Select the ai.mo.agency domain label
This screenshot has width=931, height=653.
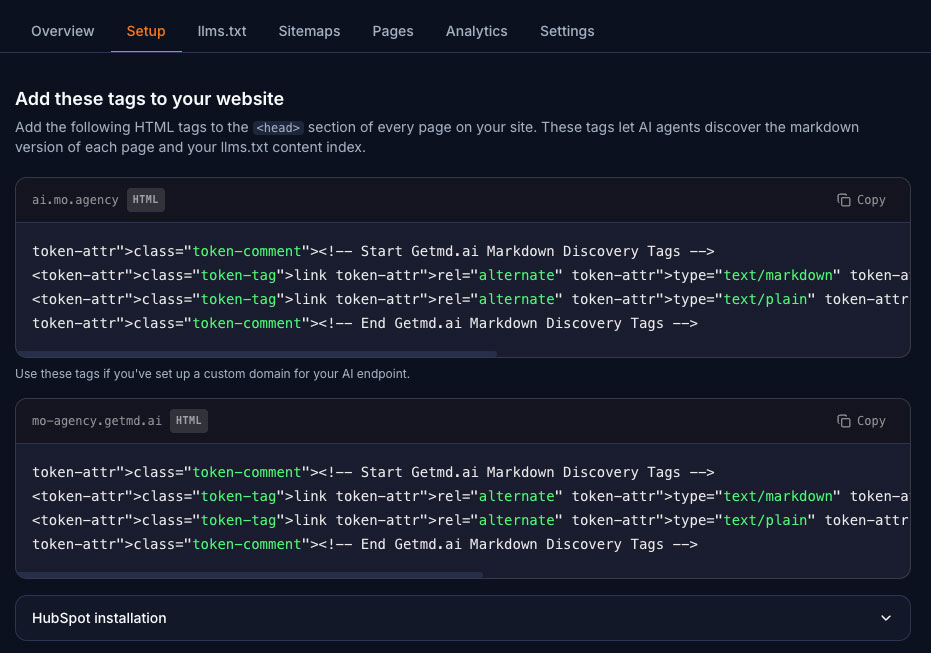[74, 199]
